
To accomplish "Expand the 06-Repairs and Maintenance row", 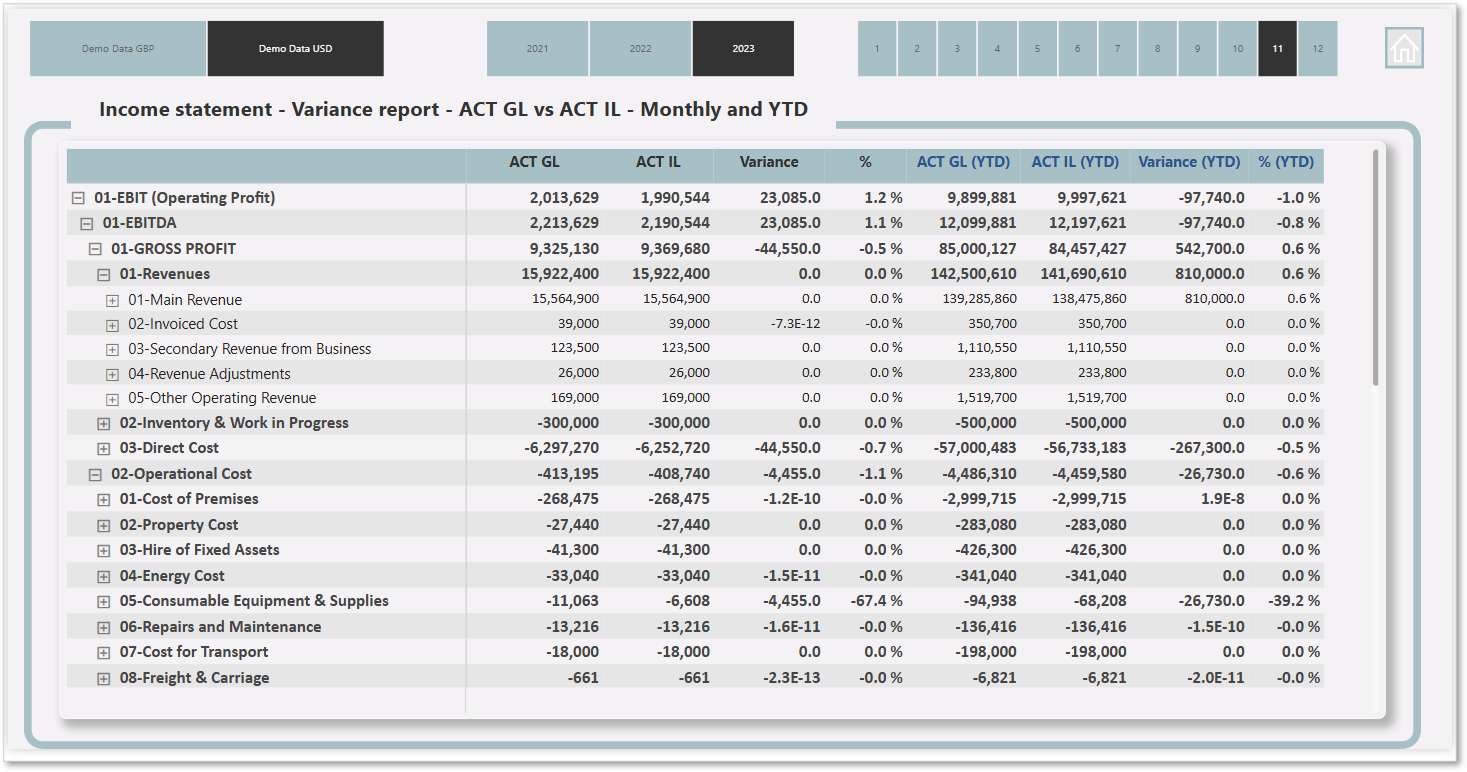I will point(103,627).
